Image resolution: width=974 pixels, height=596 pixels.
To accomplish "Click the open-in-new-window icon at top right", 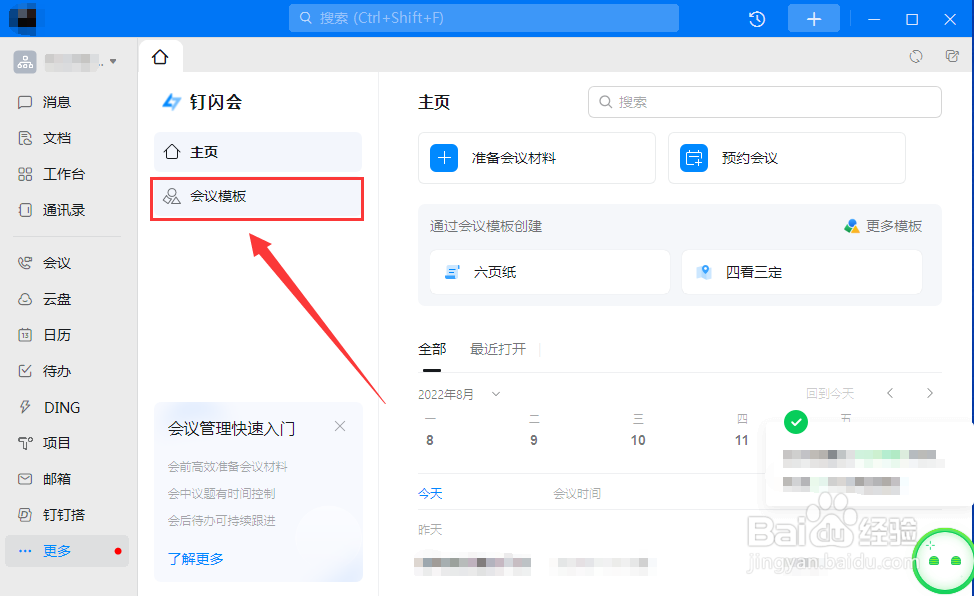I will [952, 57].
